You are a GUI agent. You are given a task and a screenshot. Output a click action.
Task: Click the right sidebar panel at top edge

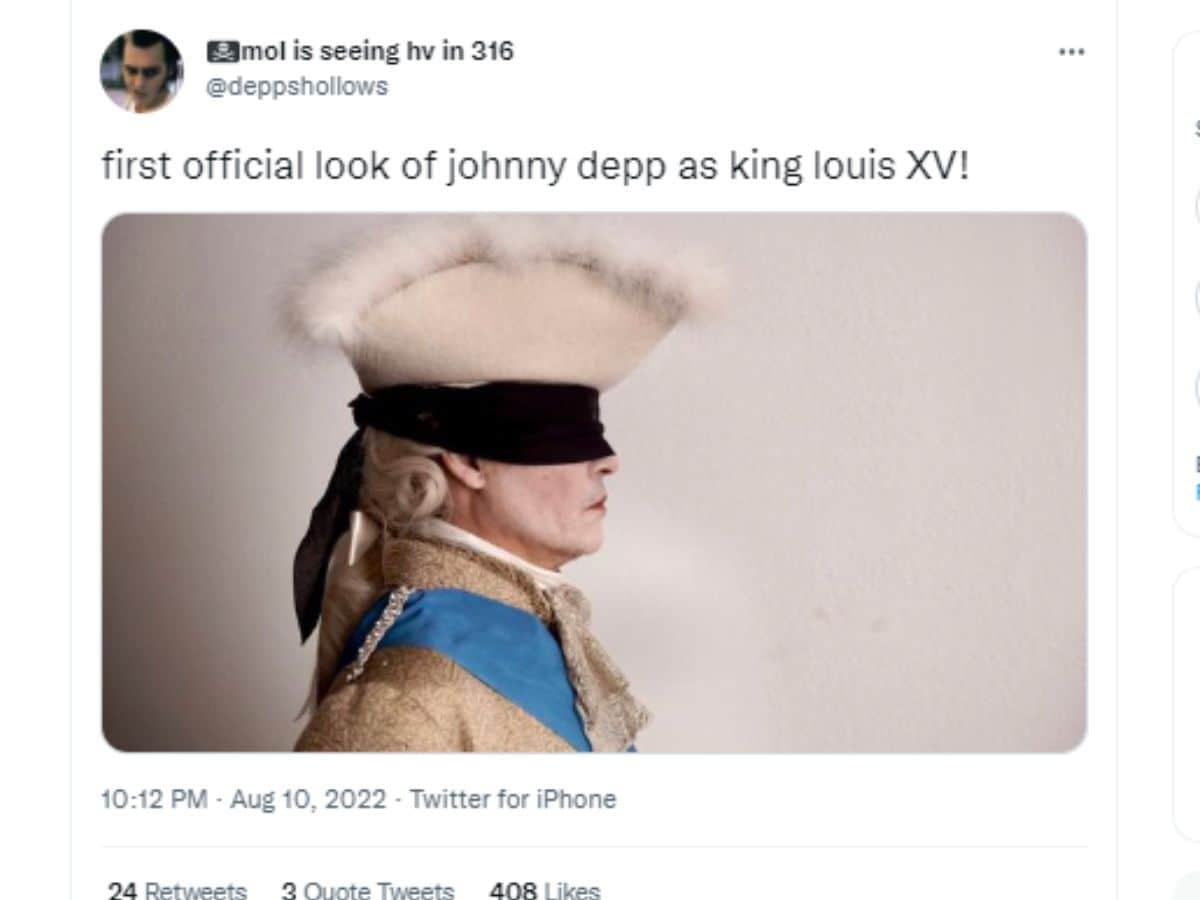[1186, 280]
